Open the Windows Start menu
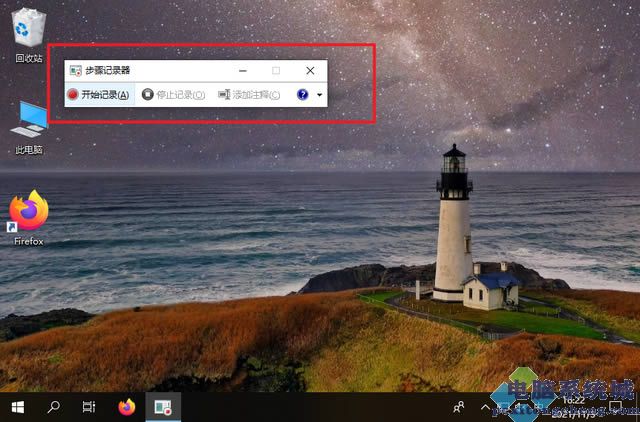Image resolution: width=640 pixels, height=422 pixels. coord(18,407)
